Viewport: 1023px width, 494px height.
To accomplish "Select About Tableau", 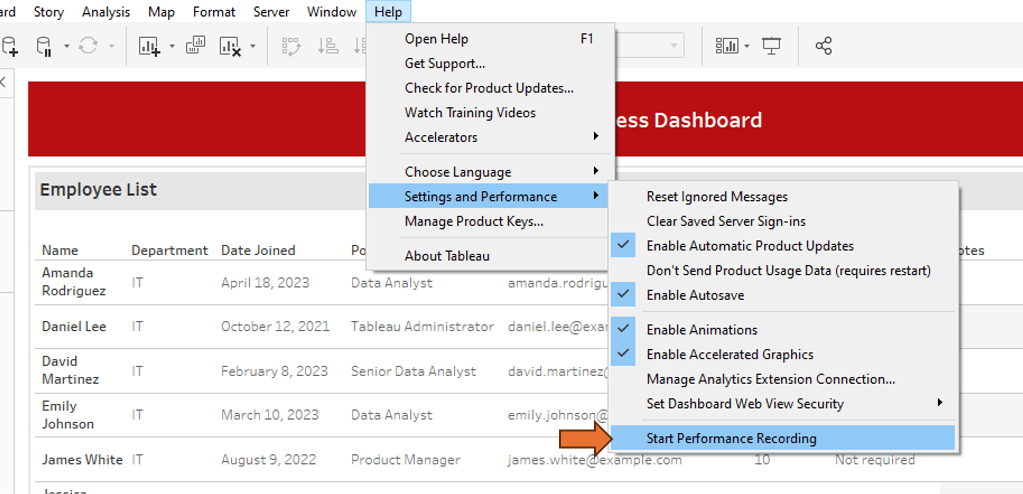I will click(x=490, y=256).
